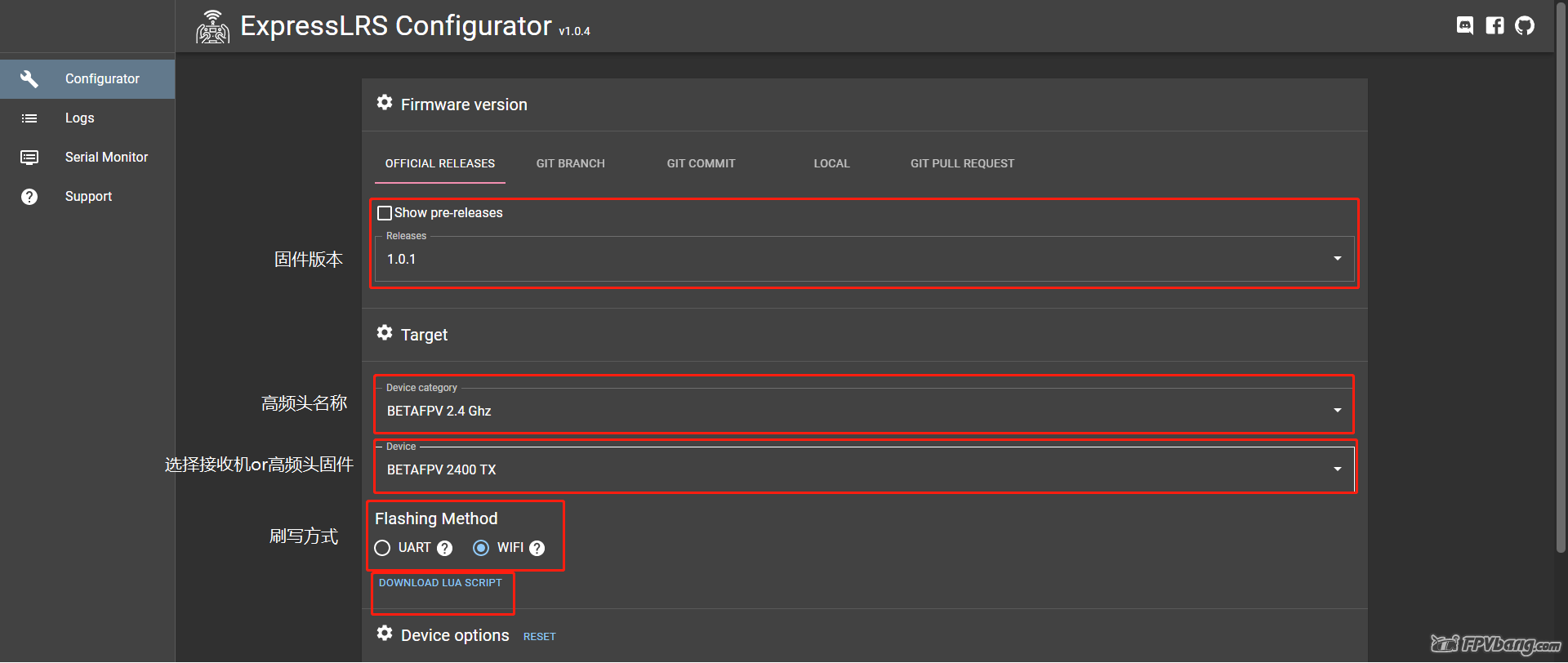Click Download LUA Script link
The width and height of the screenshot is (1568, 663).
pyautogui.click(x=440, y=583)
